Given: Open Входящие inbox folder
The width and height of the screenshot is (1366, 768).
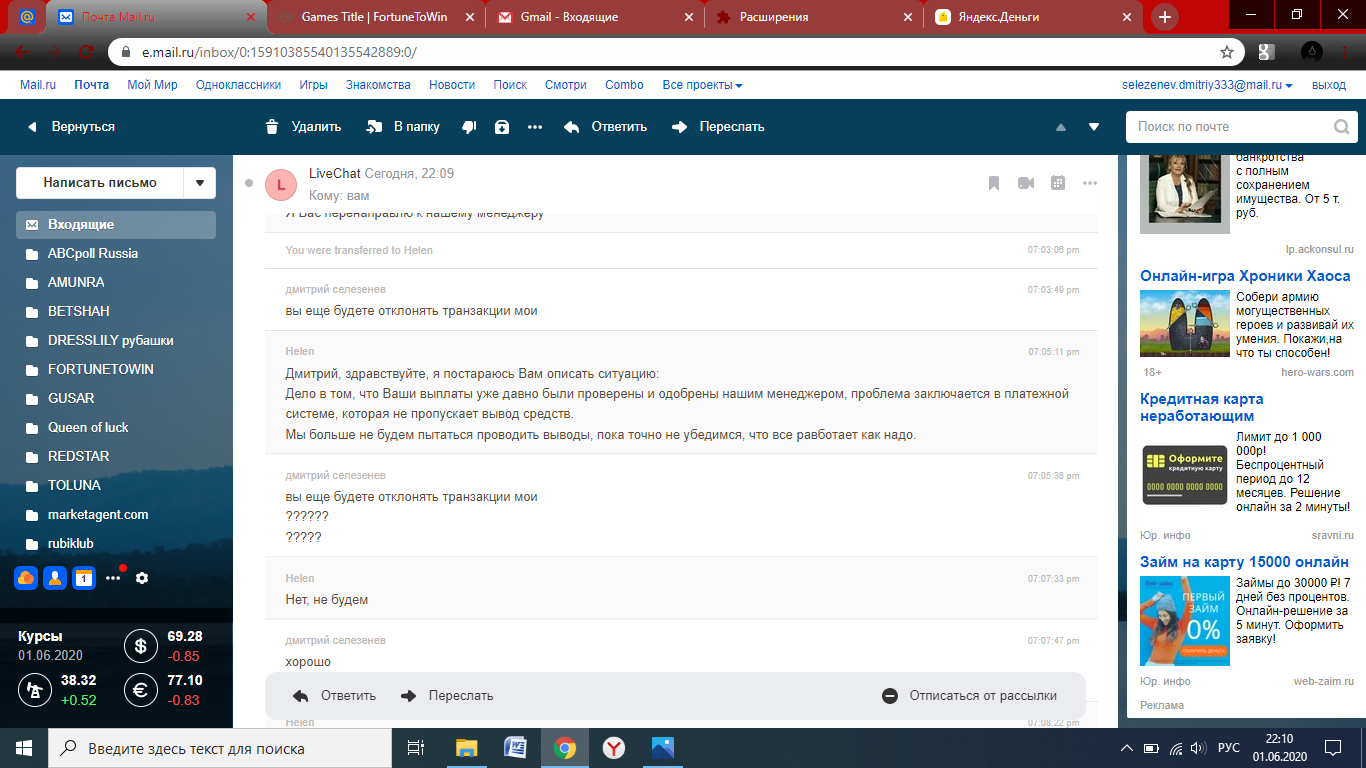Looking at the screenshot, I should (116, 225).
